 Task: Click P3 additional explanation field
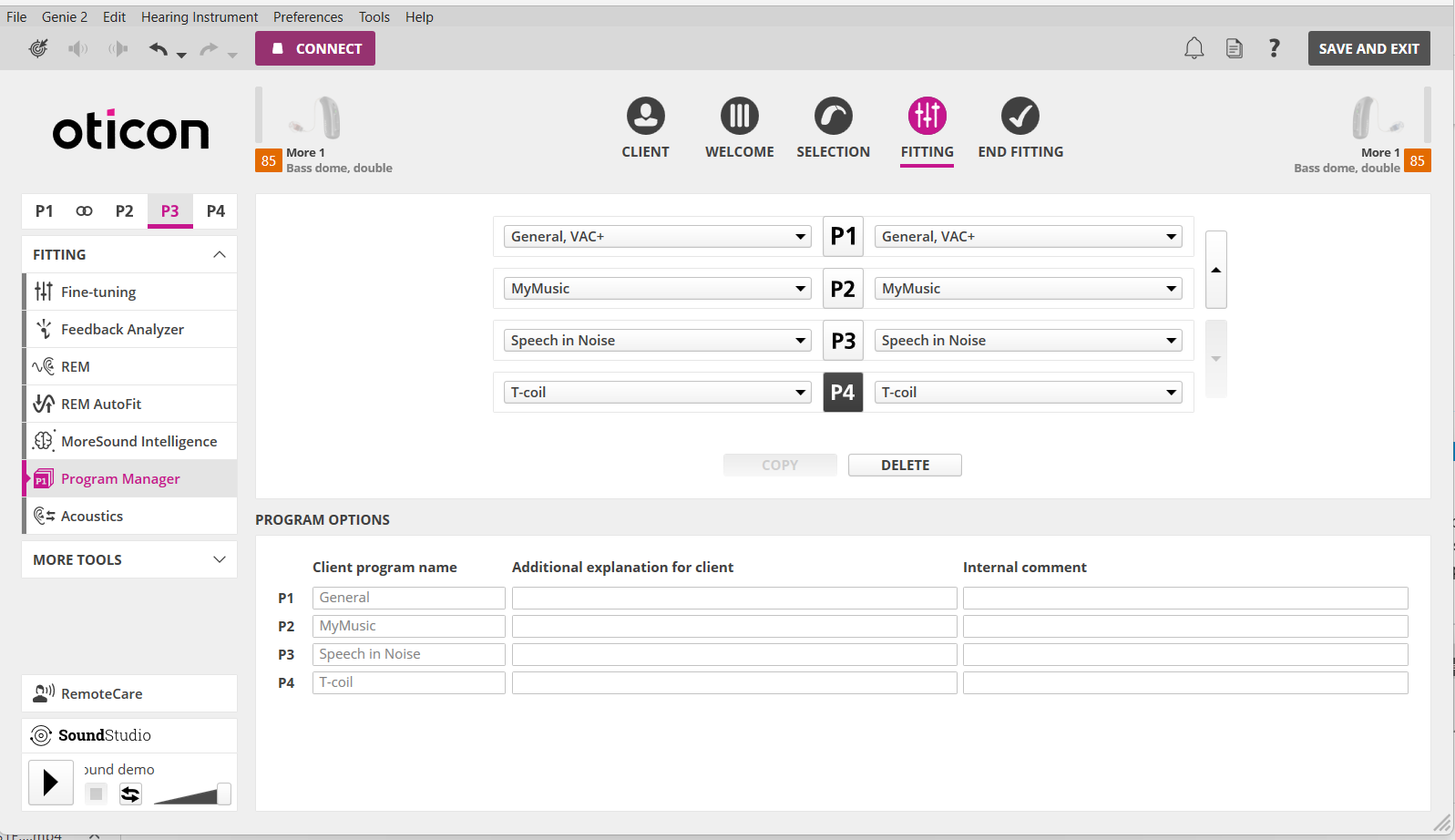click(734, 654)
